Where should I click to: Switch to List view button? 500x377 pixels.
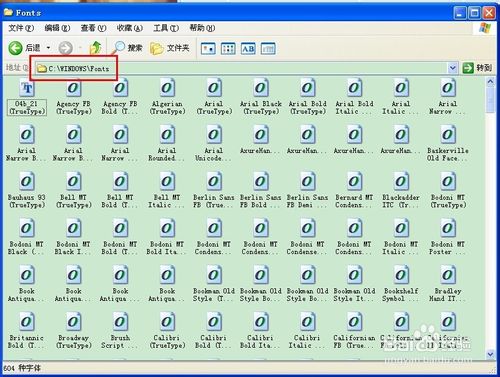228,49
